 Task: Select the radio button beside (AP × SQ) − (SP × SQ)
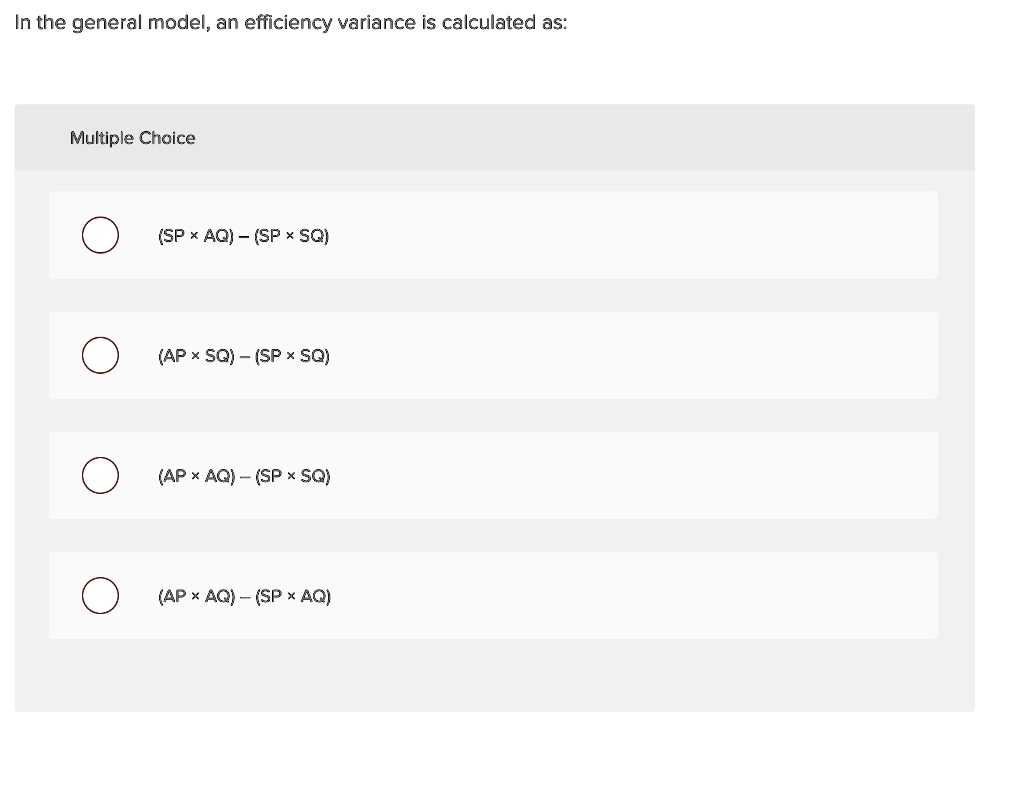[100, 355]
